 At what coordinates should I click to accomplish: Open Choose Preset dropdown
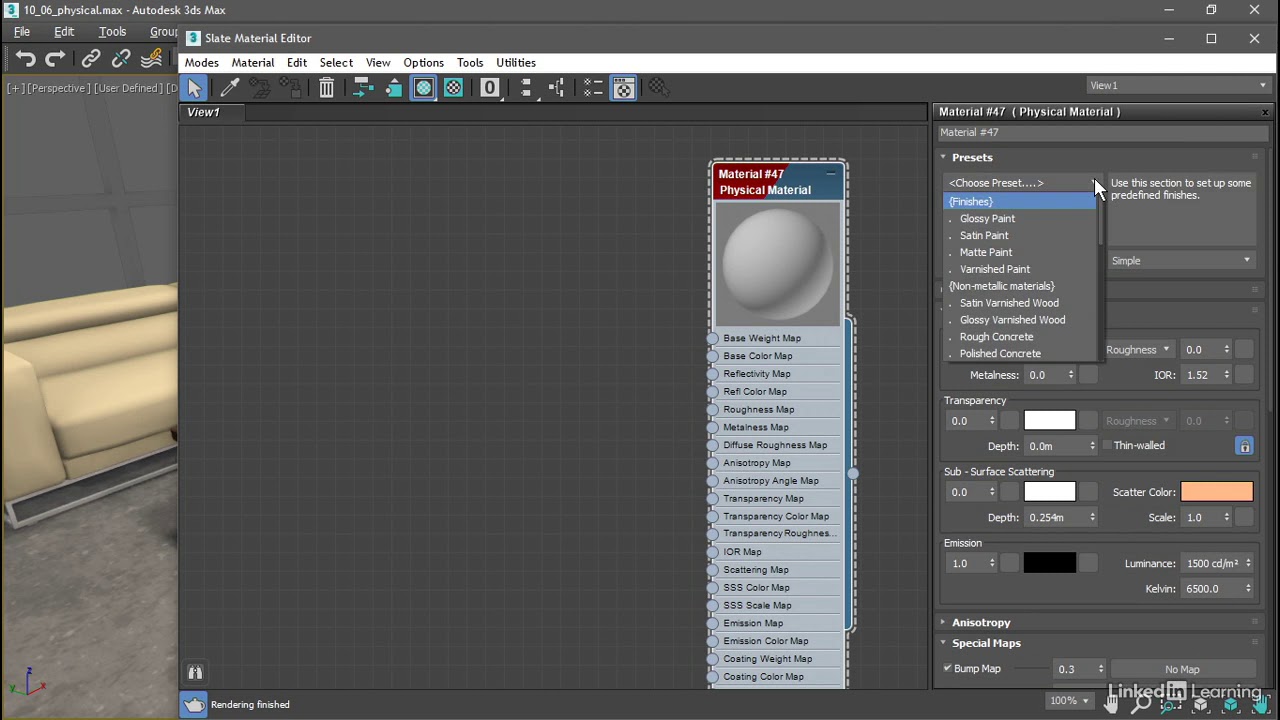click(1021, 183)
